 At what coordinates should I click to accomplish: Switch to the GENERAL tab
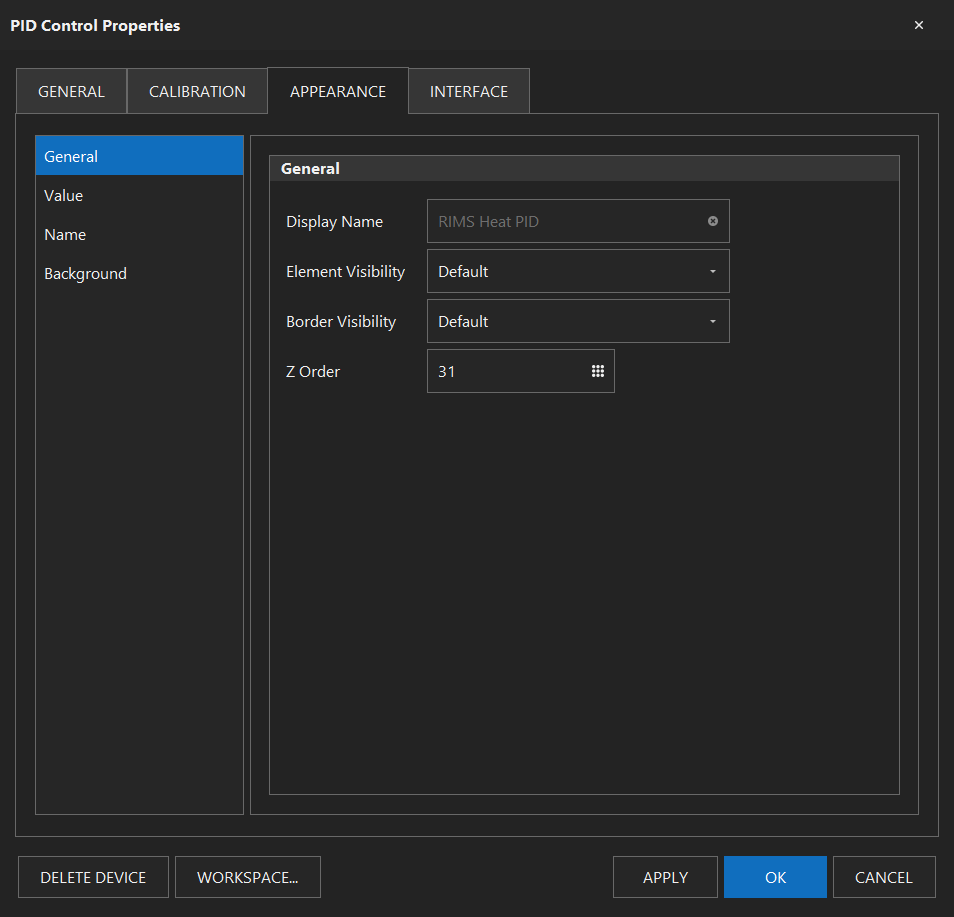pyautogui.click(x=71, y=91)
